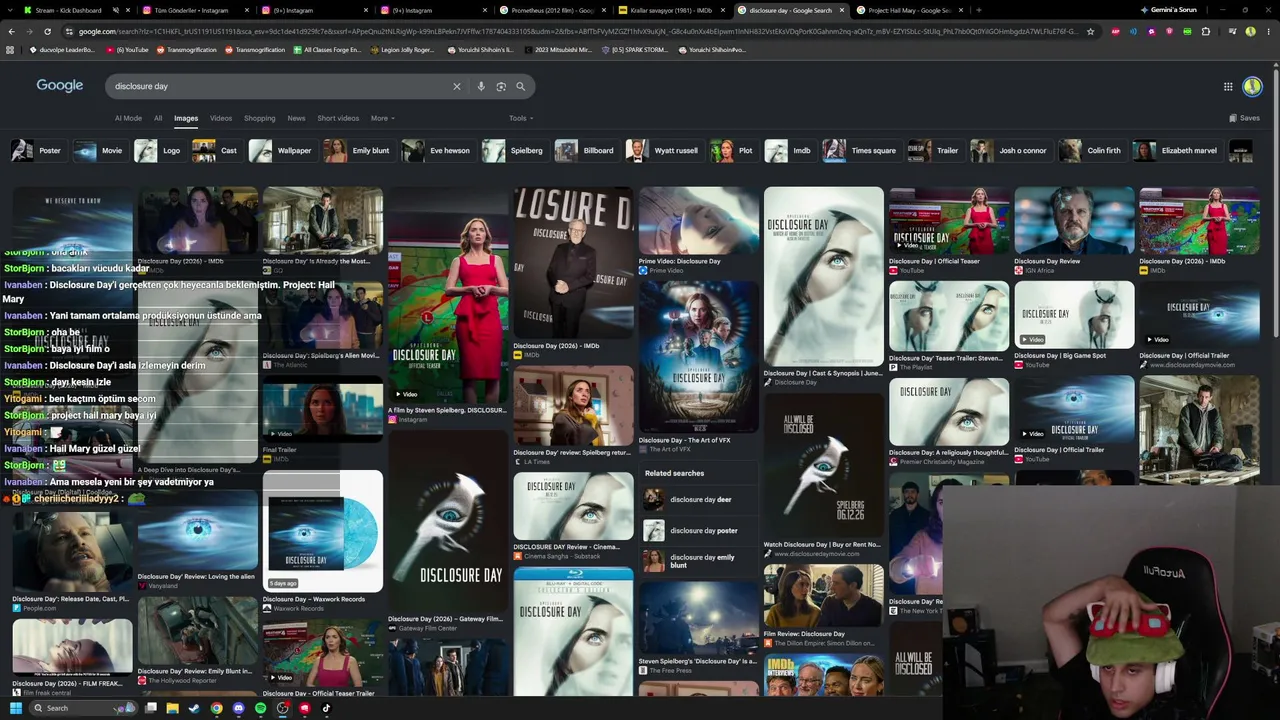Open Task View on the taskbar
Image resolution: width=1280 pixels, height=720 pixels.
(x=151, y=708)
